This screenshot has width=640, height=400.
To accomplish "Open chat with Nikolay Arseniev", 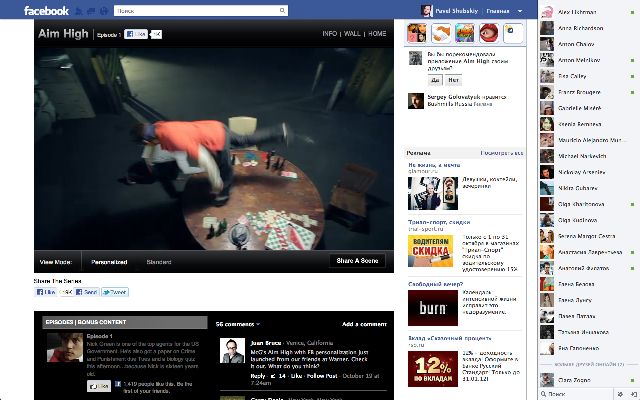I will (x=587, y=172).
